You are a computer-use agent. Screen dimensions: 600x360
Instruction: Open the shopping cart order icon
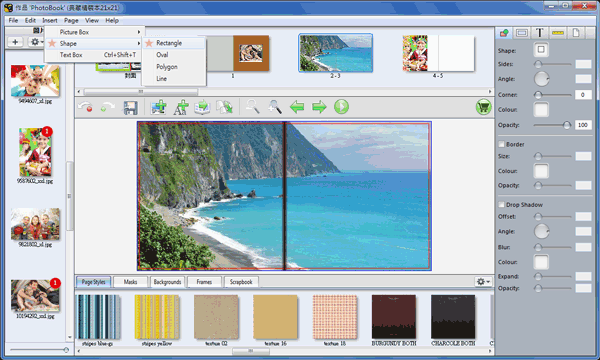(x=484, y=107)
